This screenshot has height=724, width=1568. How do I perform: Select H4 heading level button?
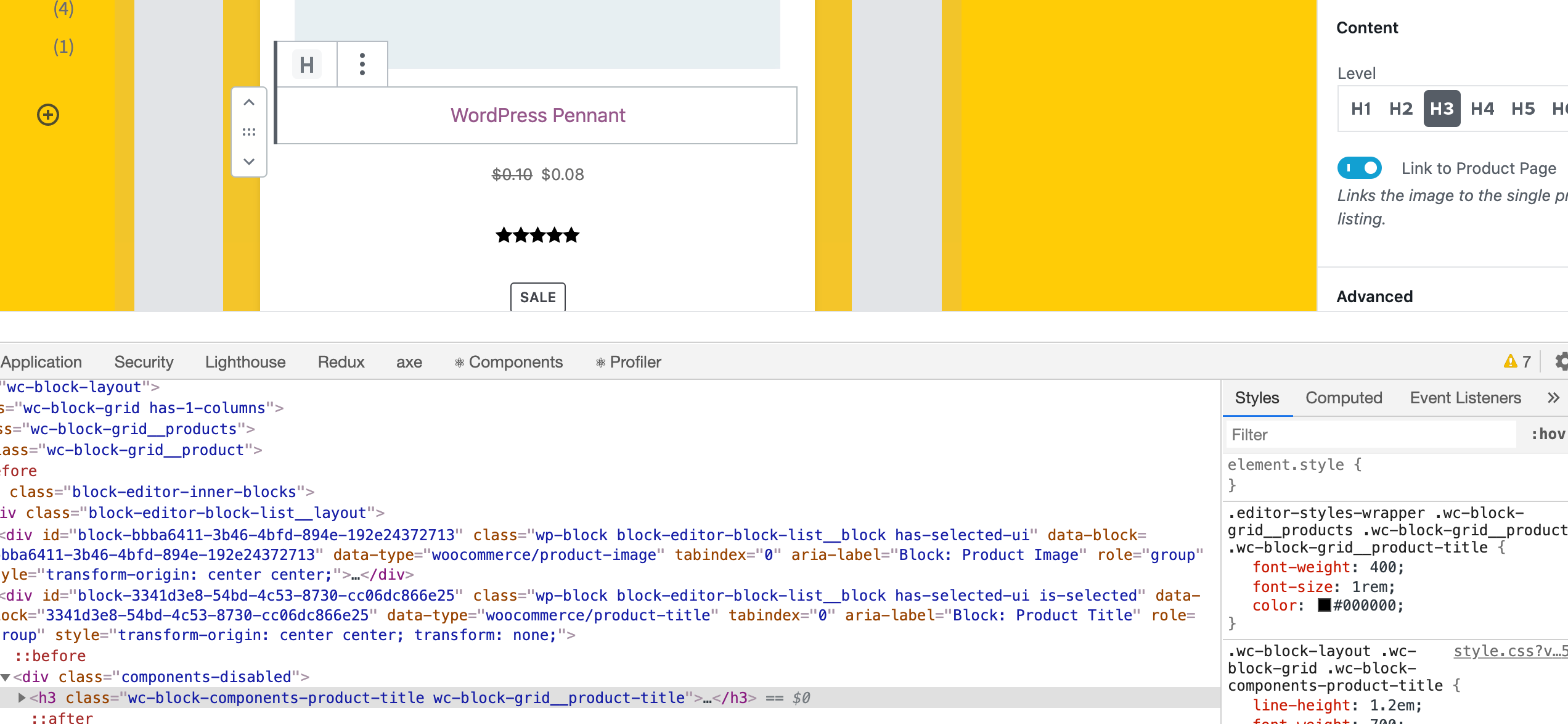[x=1483, y=109]
